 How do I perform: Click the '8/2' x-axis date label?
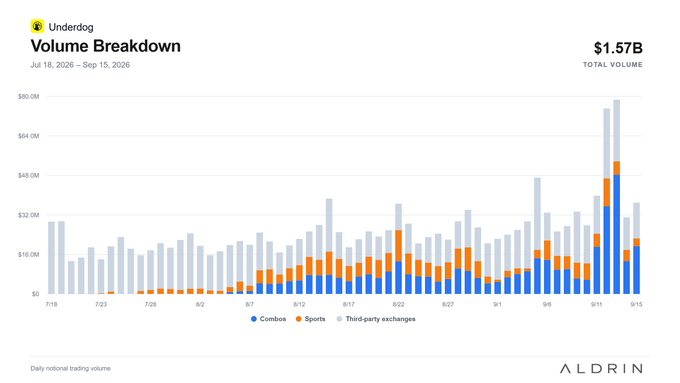point(200,304)
